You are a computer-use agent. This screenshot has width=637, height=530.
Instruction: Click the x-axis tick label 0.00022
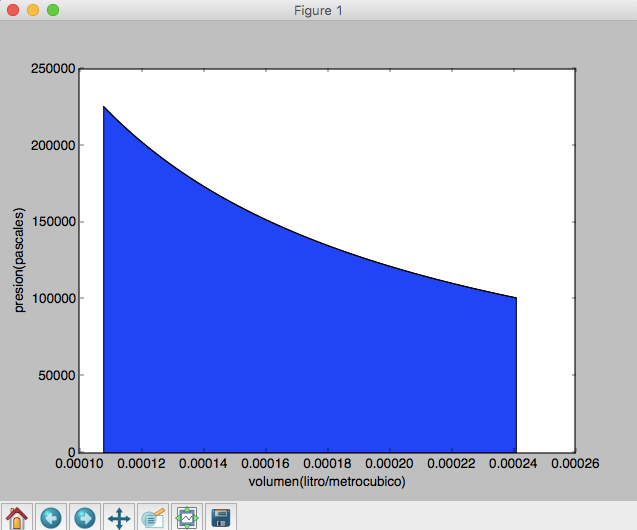(x=451, y=463)
